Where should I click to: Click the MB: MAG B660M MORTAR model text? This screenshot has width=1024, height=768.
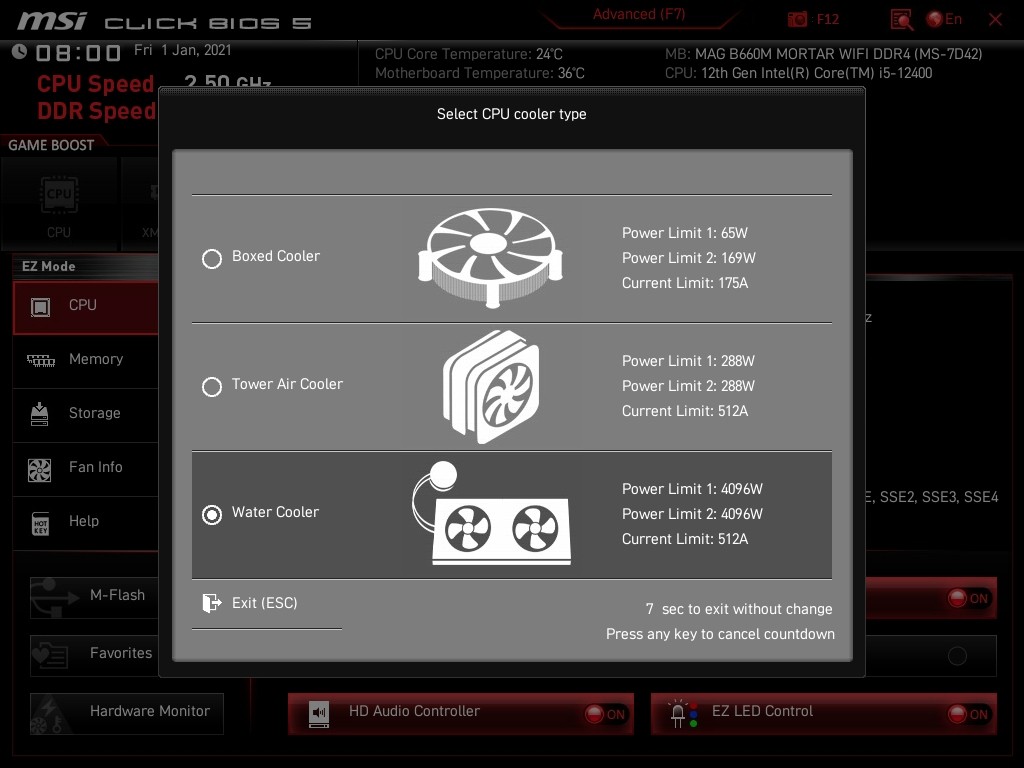point(824,54)
